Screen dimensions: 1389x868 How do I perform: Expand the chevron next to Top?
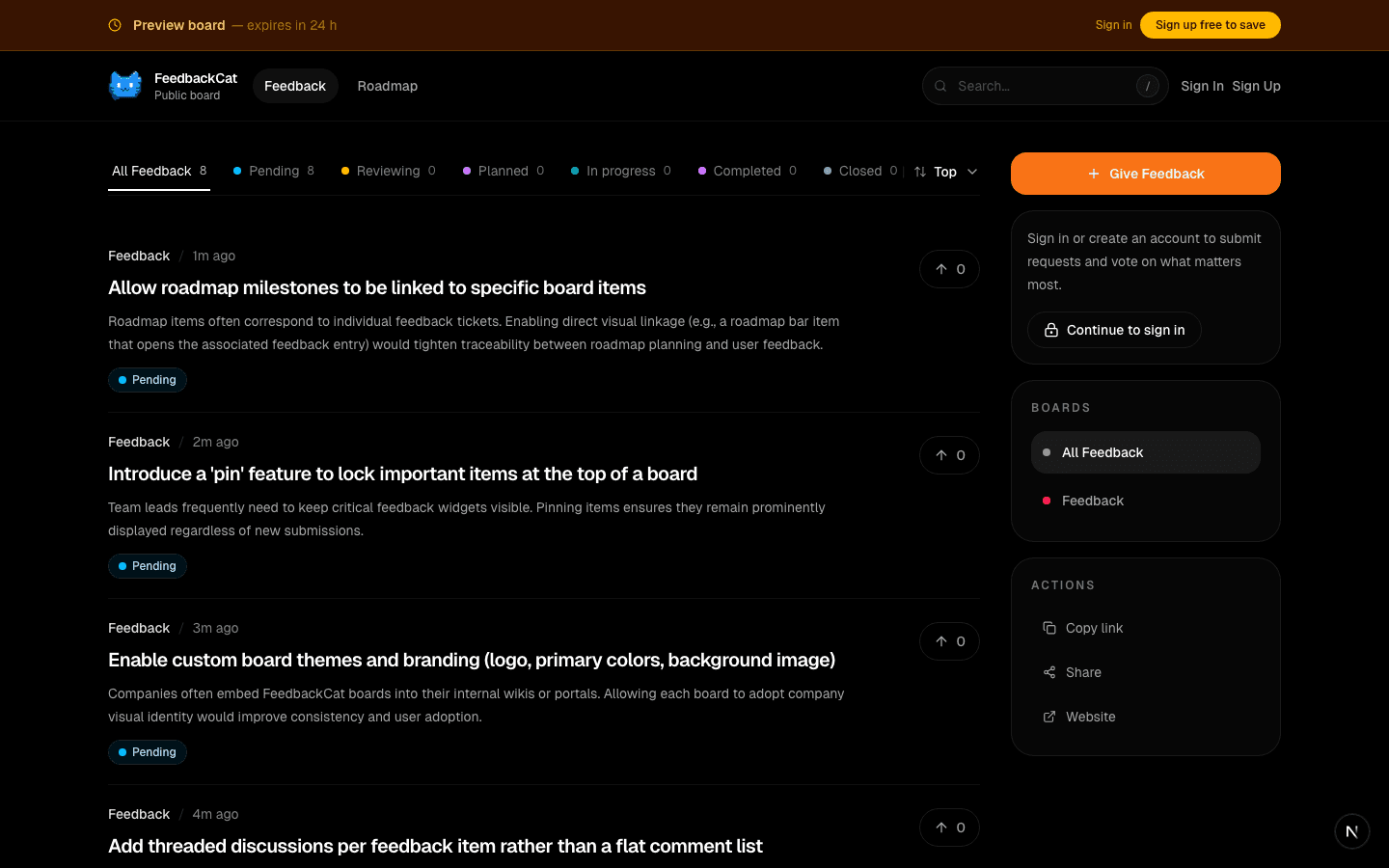971,172
